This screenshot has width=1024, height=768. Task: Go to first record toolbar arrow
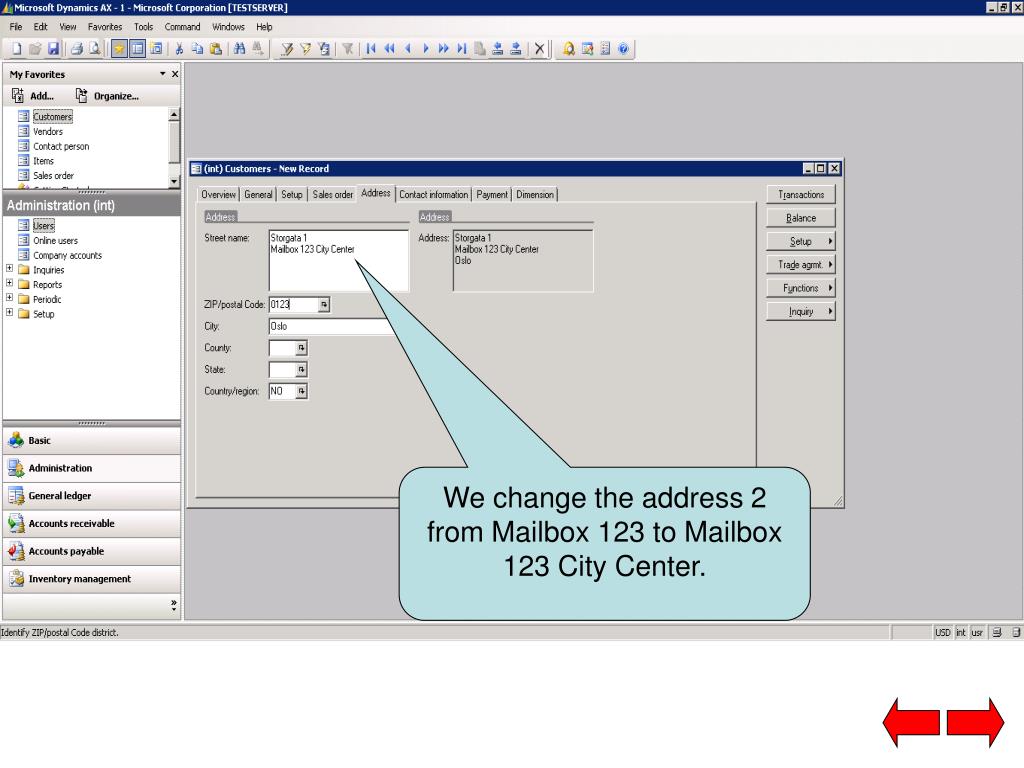coord(371,48)
